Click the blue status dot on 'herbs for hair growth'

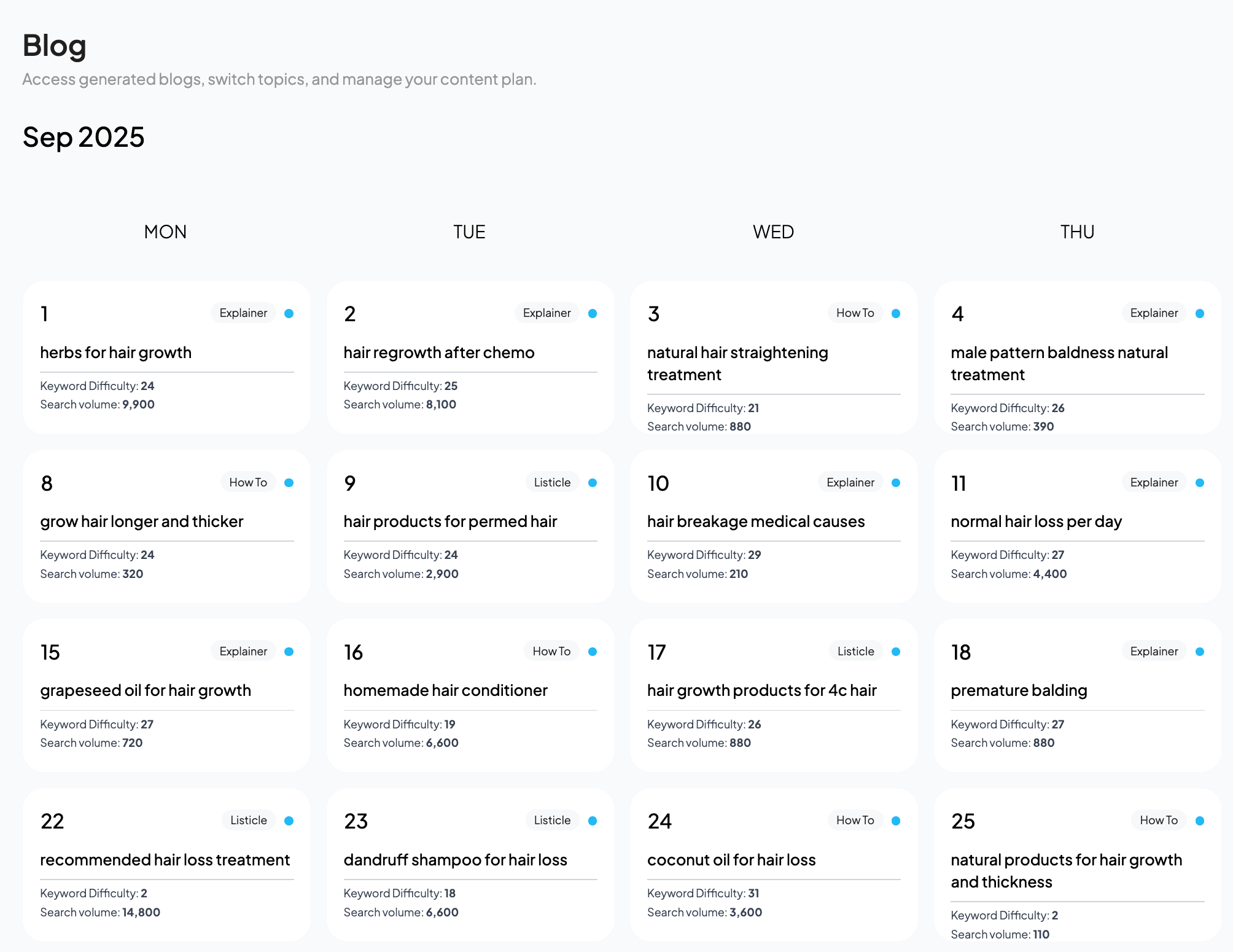pos(289,313)
